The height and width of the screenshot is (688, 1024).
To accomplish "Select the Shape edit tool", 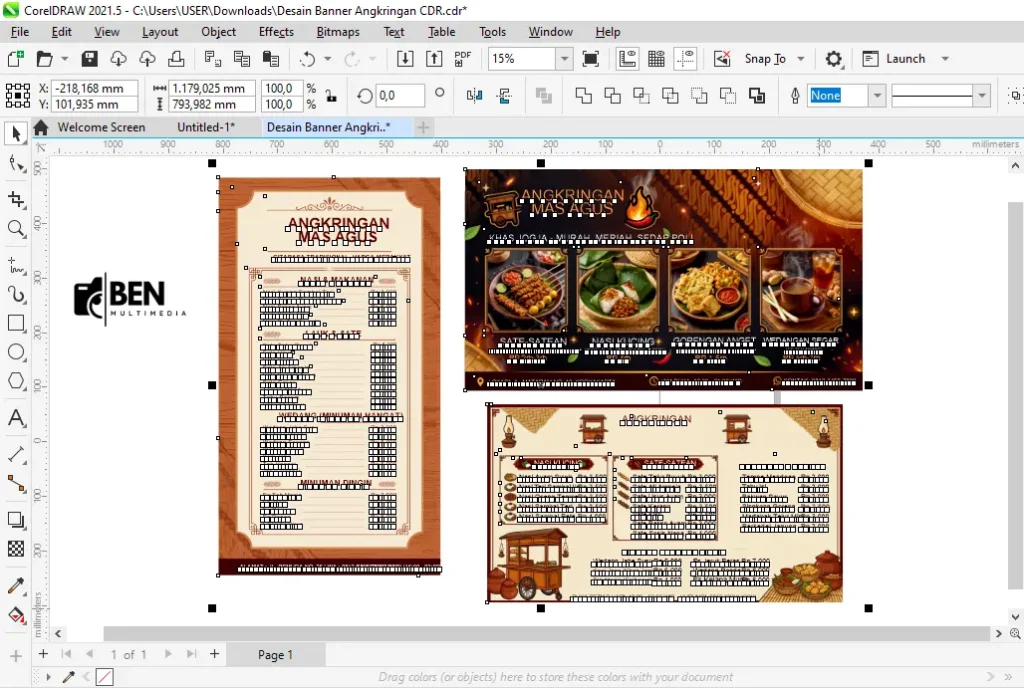I will coord(16,164).
